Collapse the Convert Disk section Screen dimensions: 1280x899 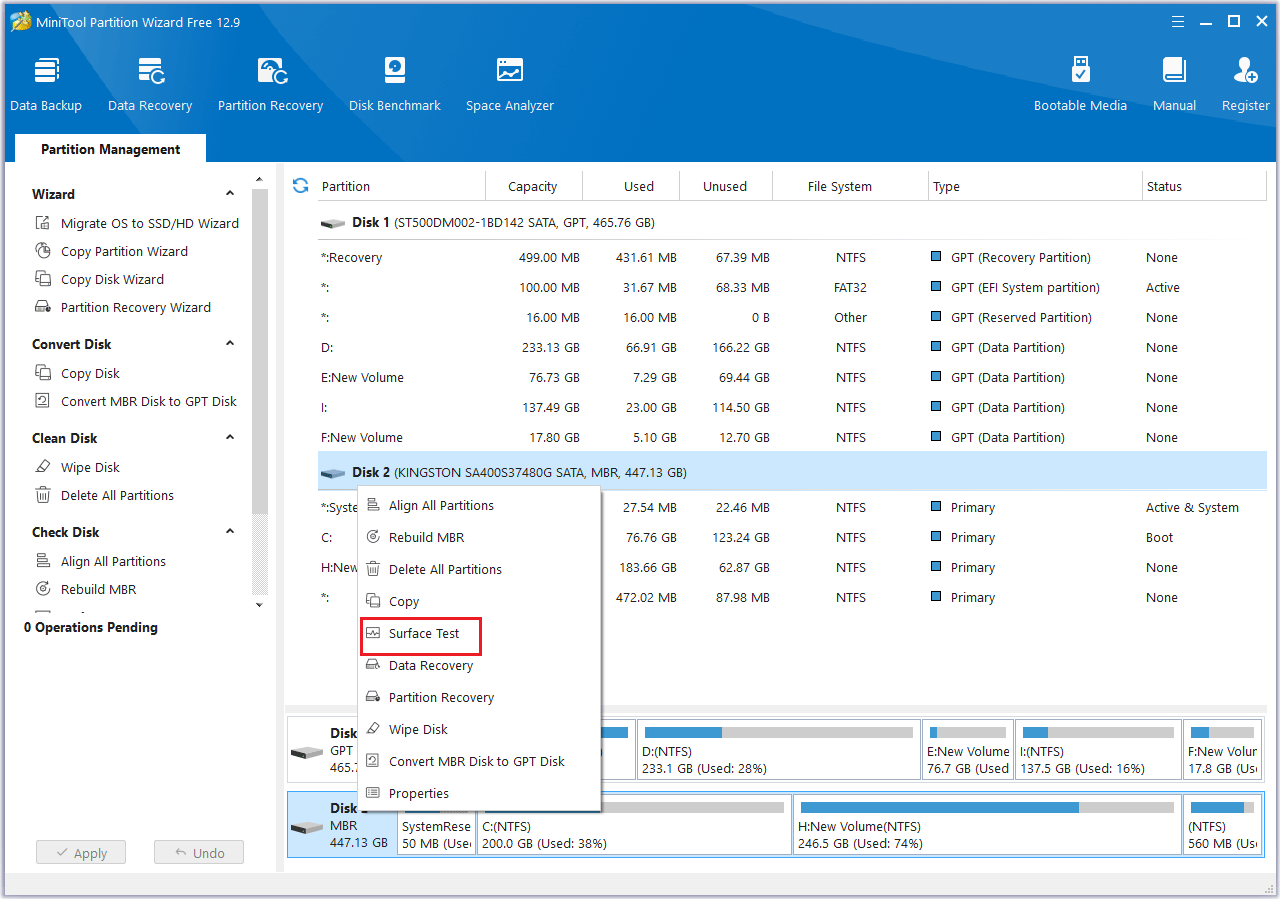tap(230, 344)
